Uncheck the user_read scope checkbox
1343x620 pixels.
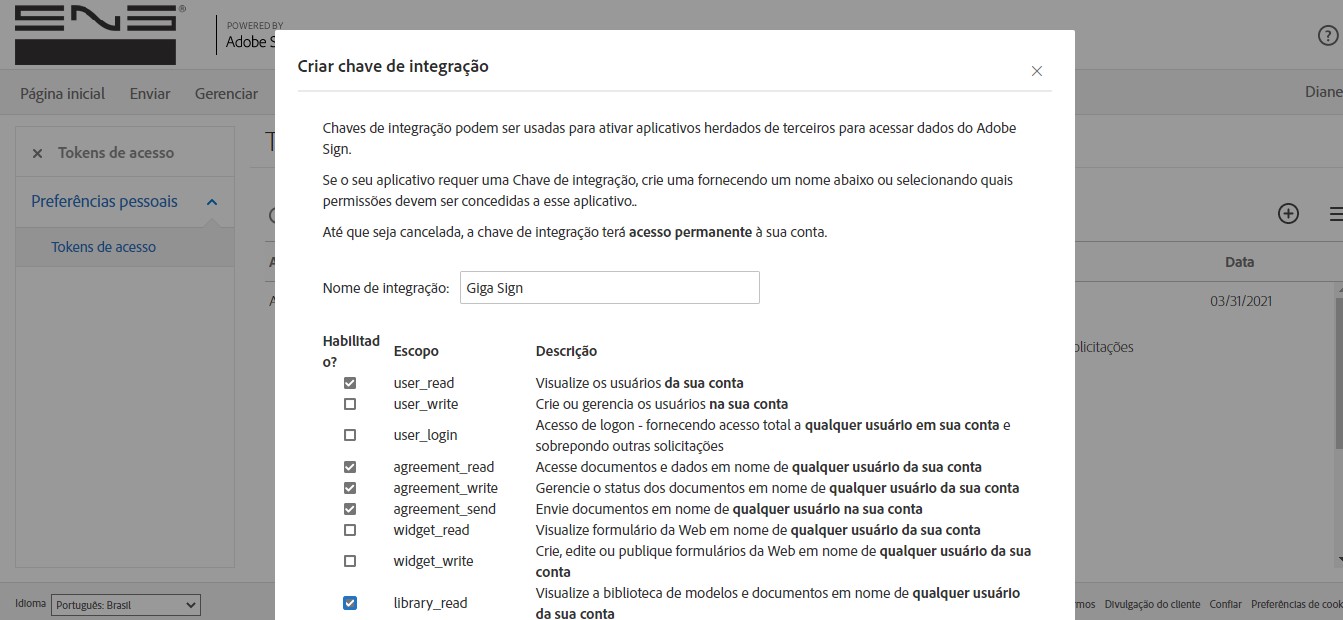(x=350, y=383)
